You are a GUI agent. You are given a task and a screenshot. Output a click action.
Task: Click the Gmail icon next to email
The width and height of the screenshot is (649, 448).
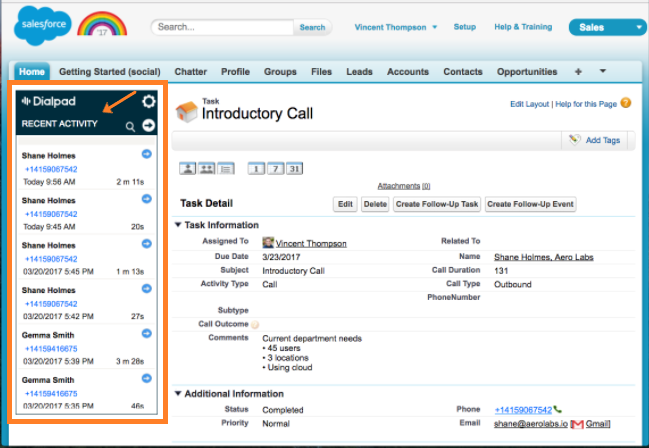pyautogui.click(x=577, y=424)
